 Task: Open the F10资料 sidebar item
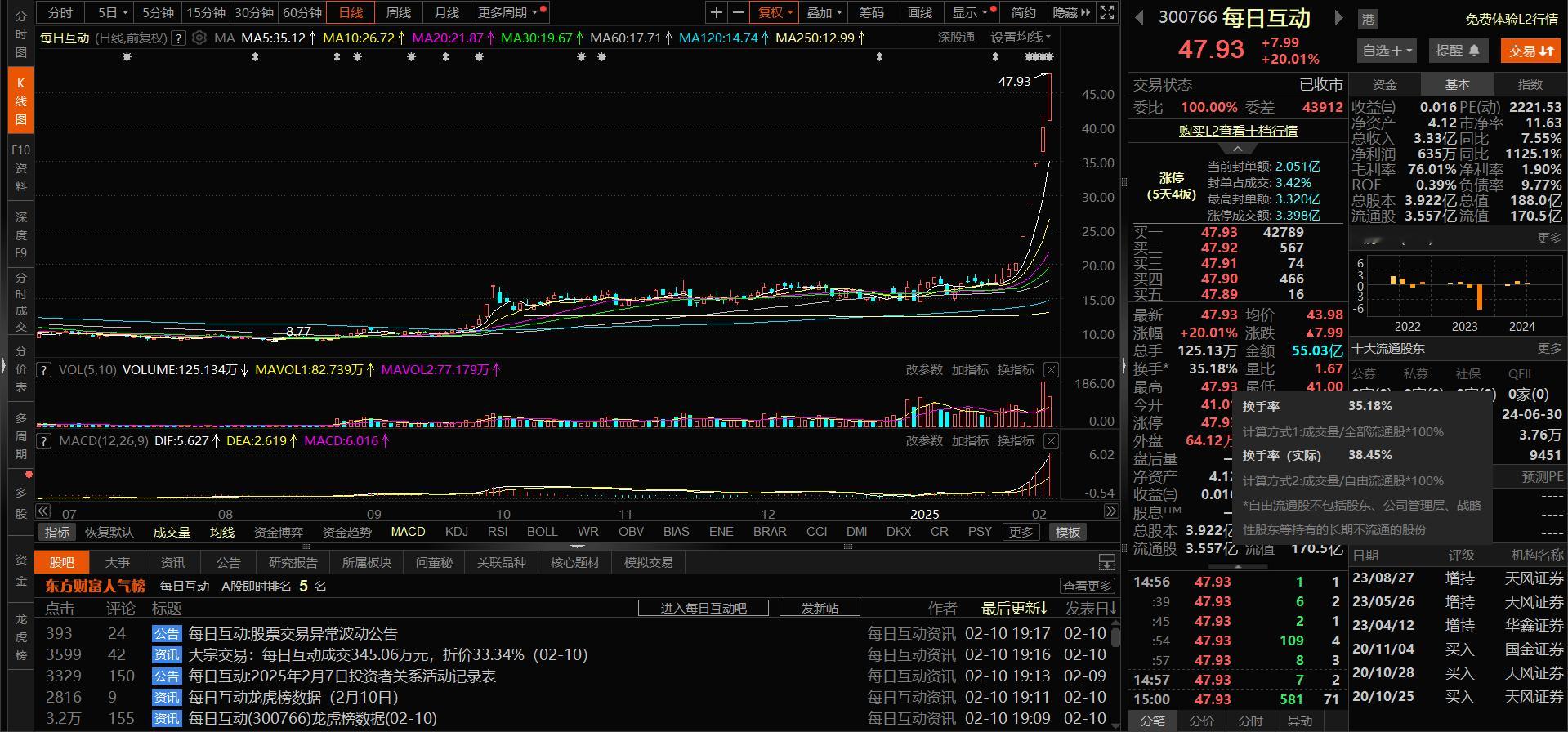[x=21, y=168]
